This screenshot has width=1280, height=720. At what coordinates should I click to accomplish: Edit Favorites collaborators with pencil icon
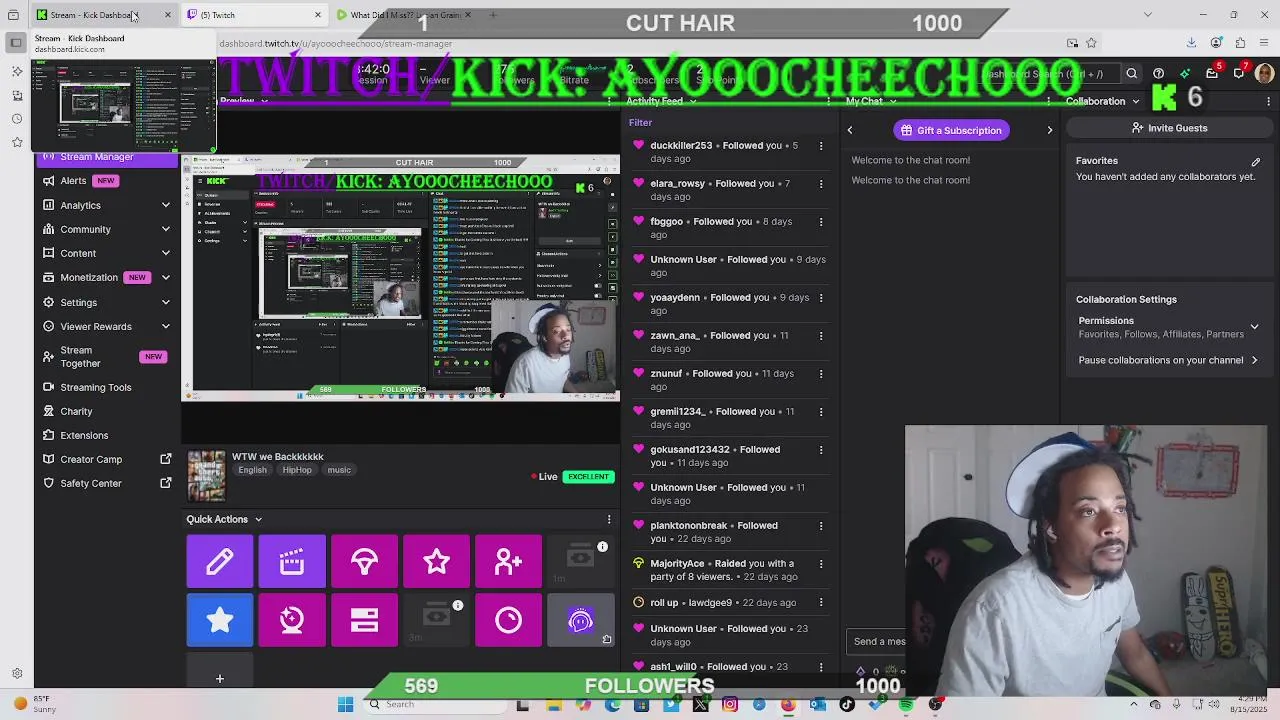tap(1256, 161)
